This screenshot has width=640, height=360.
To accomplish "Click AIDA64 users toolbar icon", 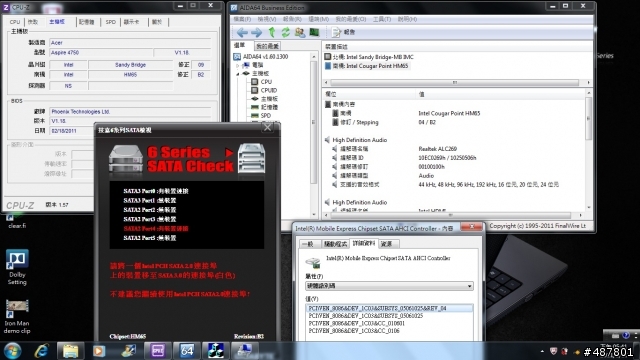I will point(300,32).
